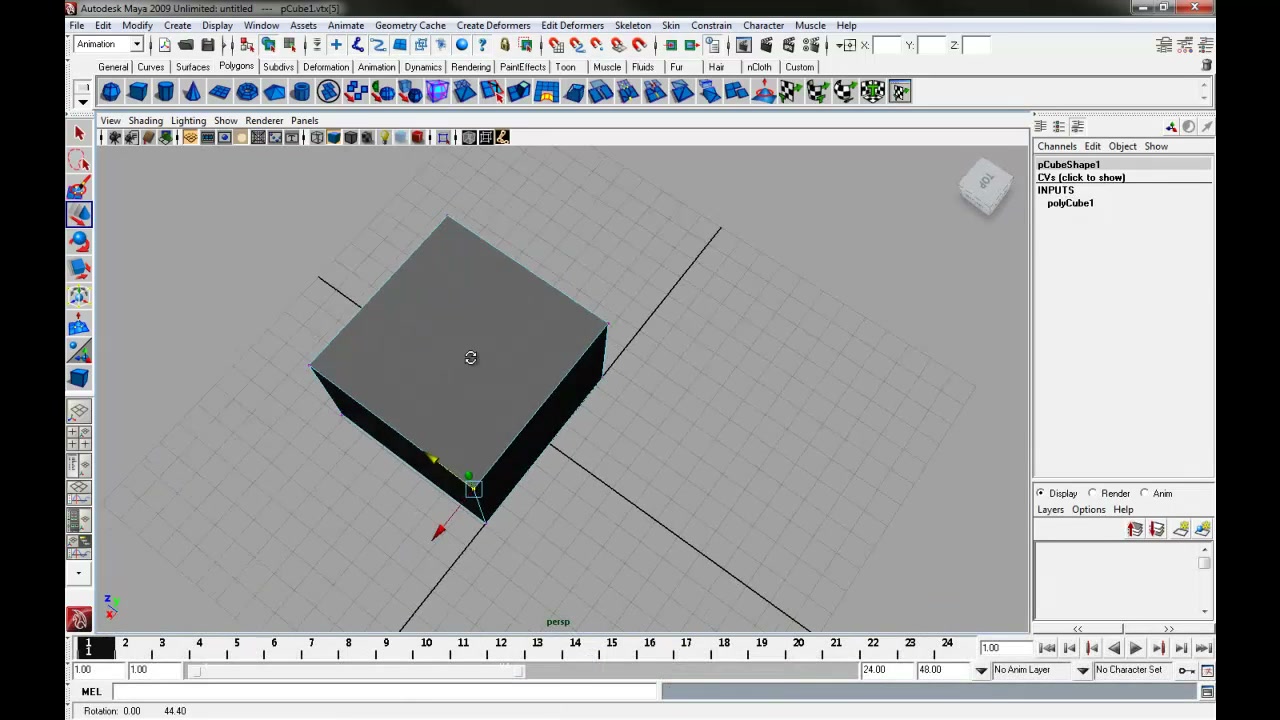The width and height of the screenshot is (1280, 720).
Task: Open the viewport Shading menu
Action: (x=145, y=120)
